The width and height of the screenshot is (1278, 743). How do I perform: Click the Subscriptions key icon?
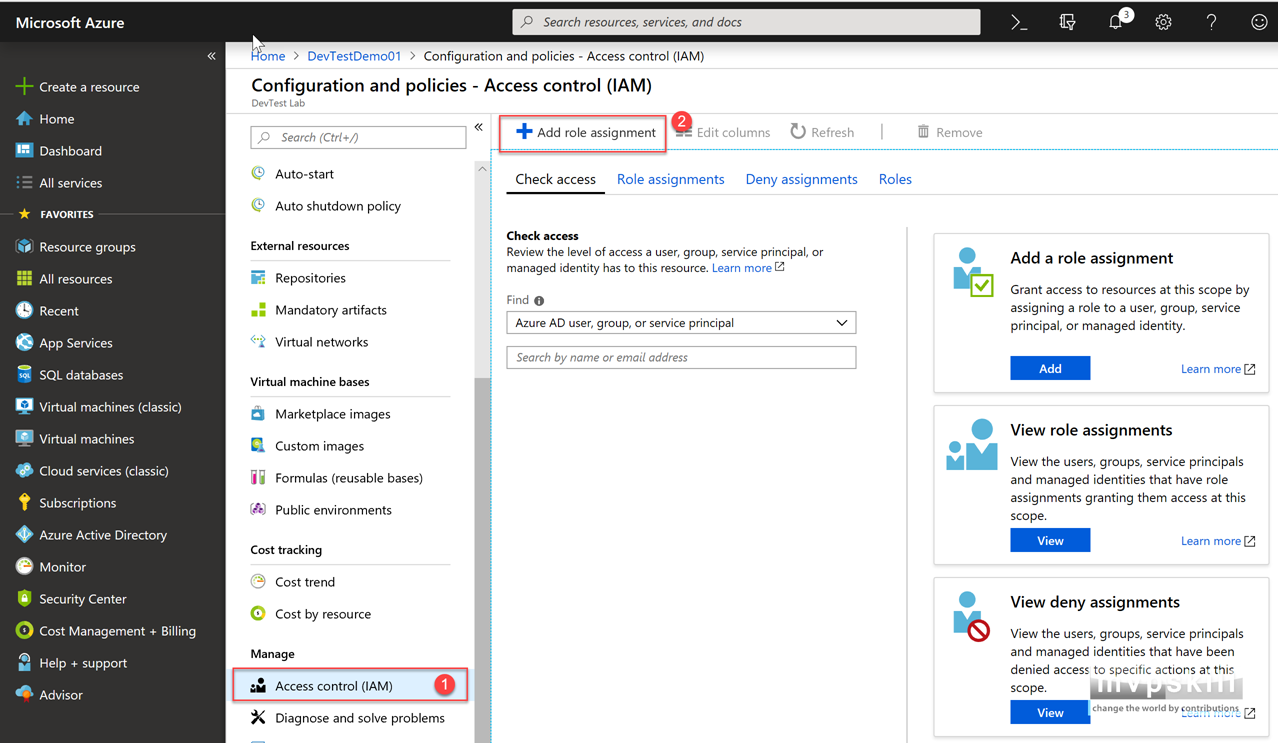point(24,503)
